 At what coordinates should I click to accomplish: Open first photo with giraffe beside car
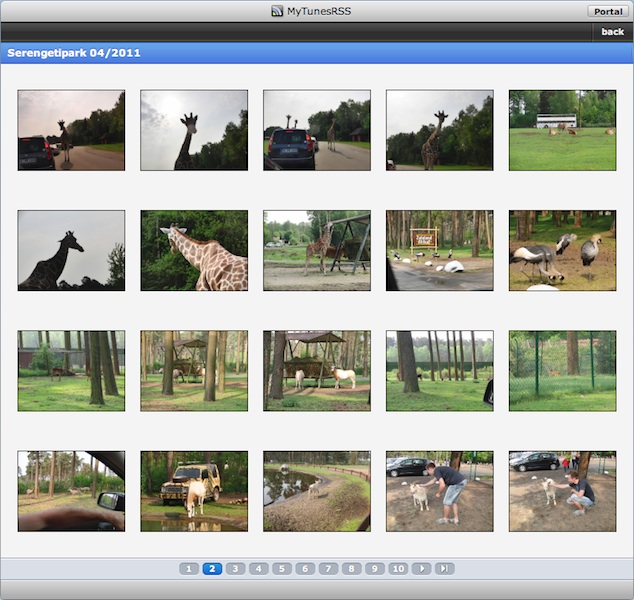pos(71,130)
